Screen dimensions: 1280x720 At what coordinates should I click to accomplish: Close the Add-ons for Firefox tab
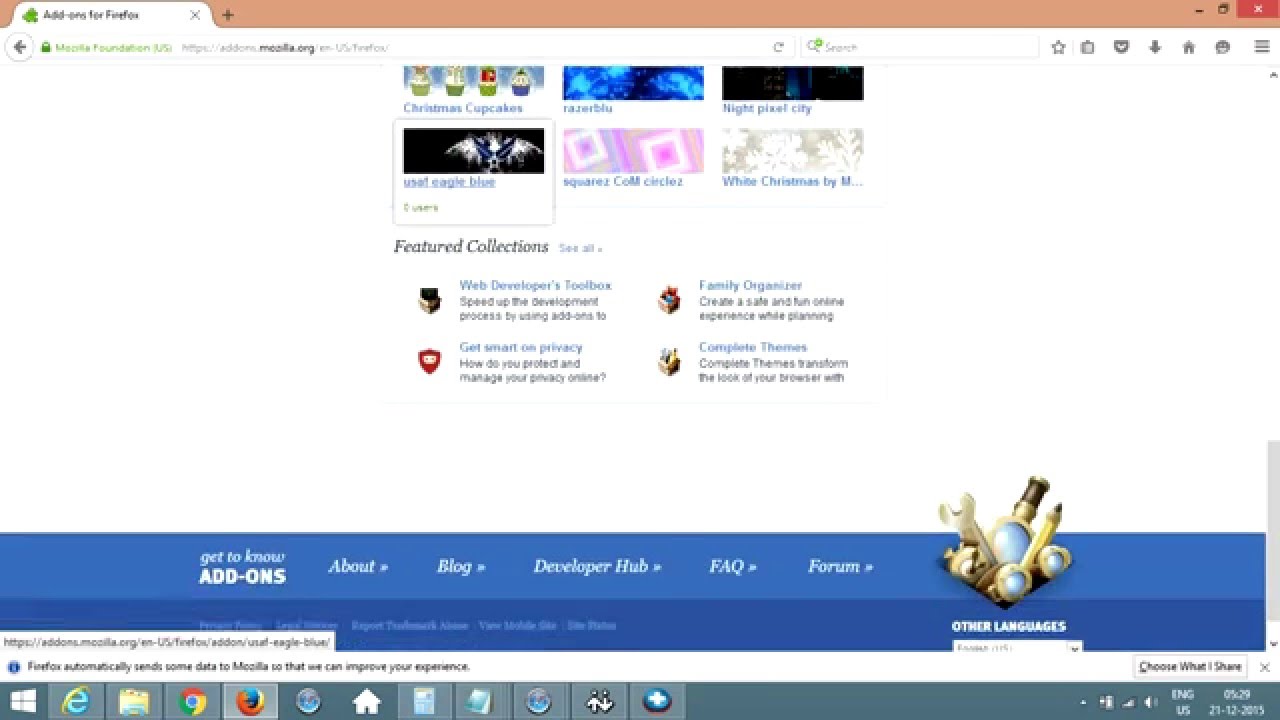coord(195,15)
